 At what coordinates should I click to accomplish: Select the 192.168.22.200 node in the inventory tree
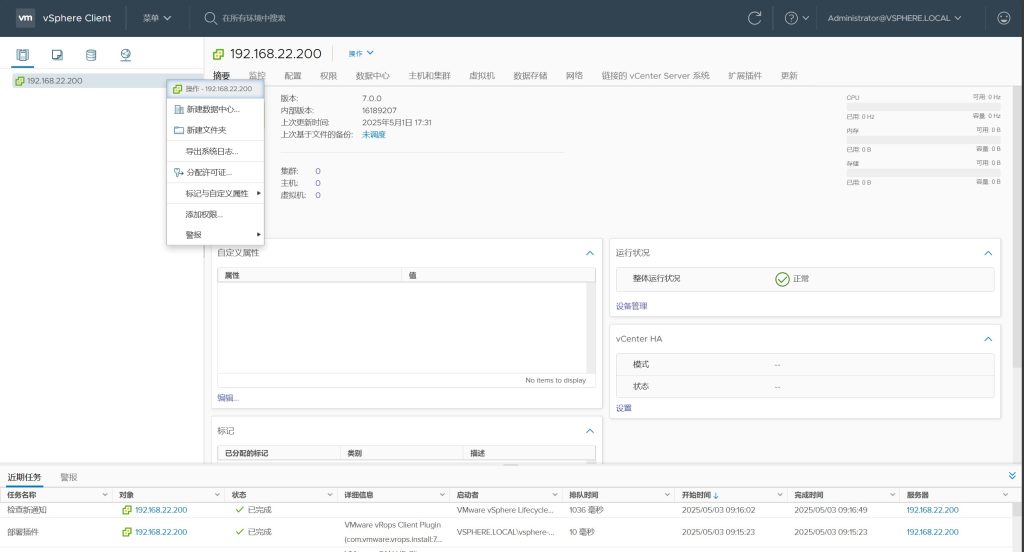click(x=55, y=81)
